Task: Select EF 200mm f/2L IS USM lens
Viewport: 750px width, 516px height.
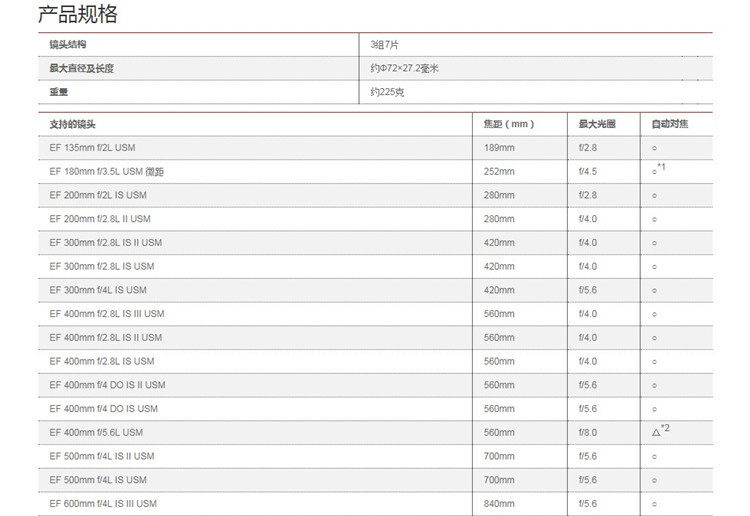Action: (x=98, y=195)
